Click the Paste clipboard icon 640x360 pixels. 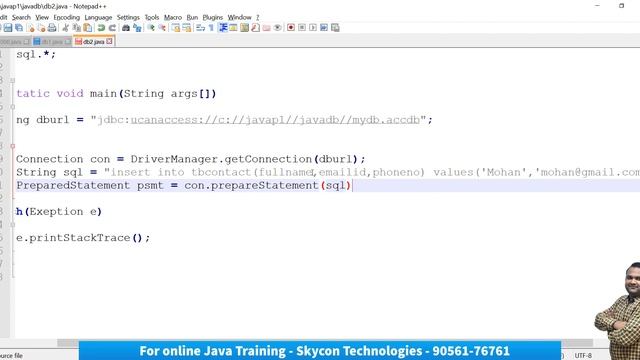[88, 28]
